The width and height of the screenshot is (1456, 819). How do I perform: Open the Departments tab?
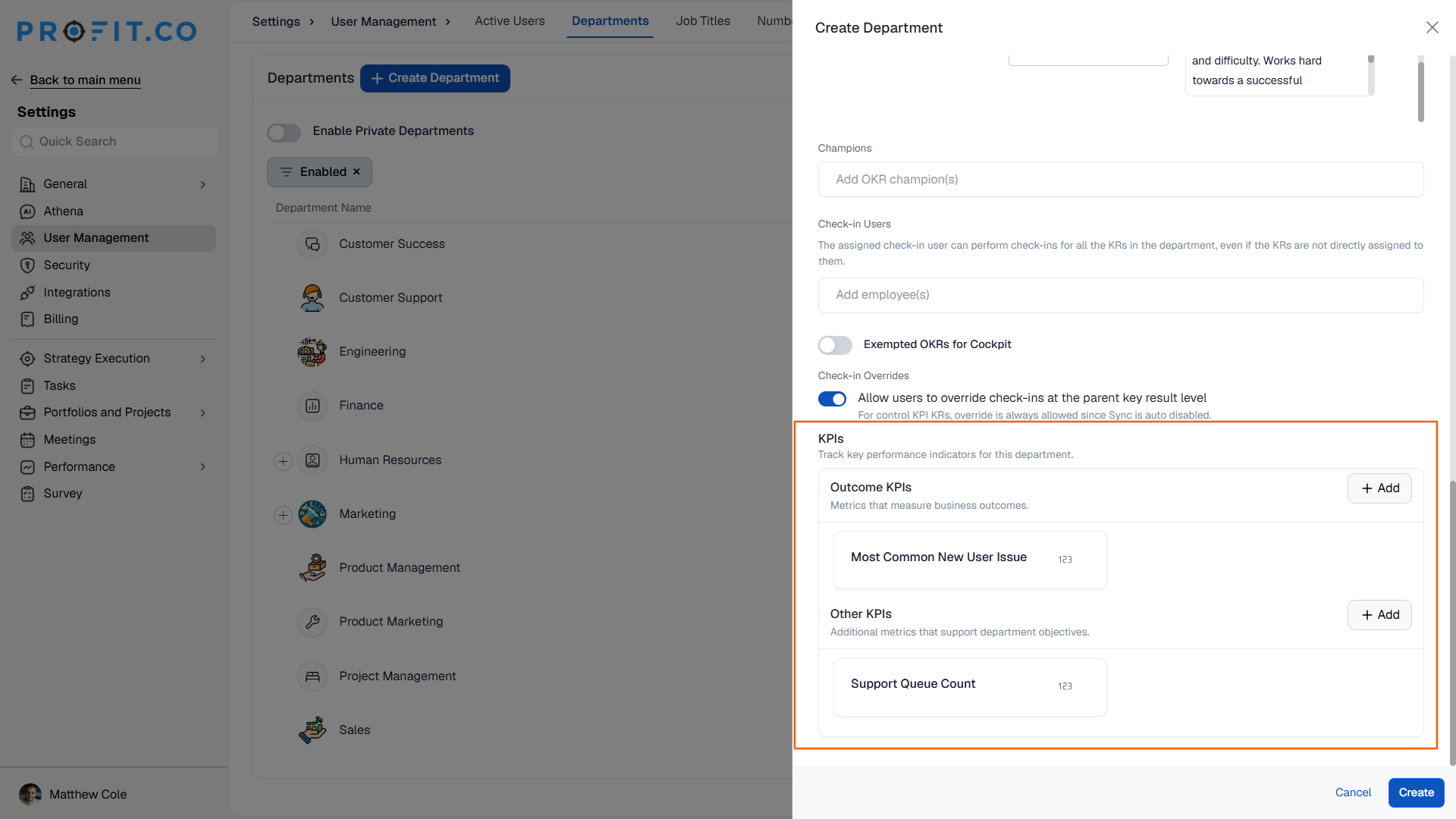(610, 21)
